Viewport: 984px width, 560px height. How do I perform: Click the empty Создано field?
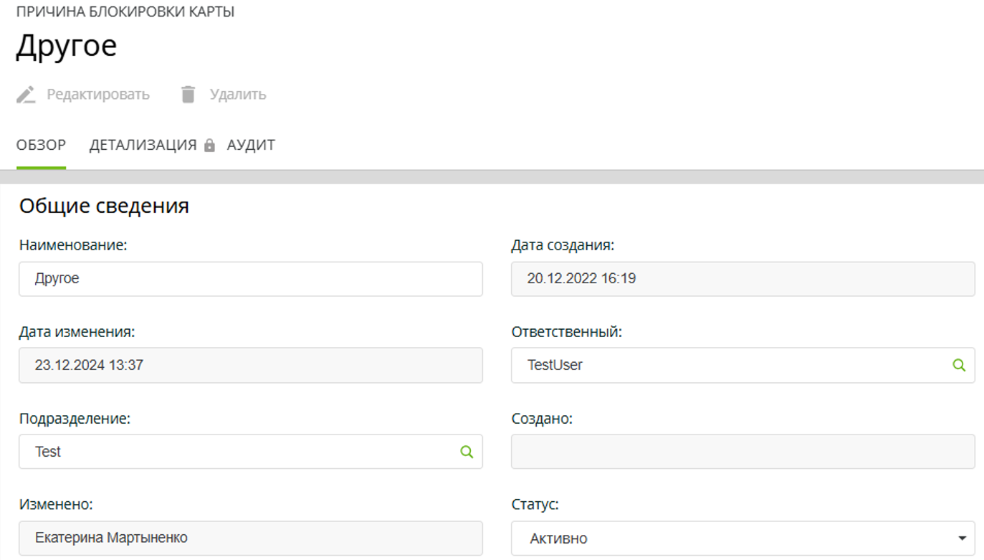pyautogui.click(x=742, y=452)
